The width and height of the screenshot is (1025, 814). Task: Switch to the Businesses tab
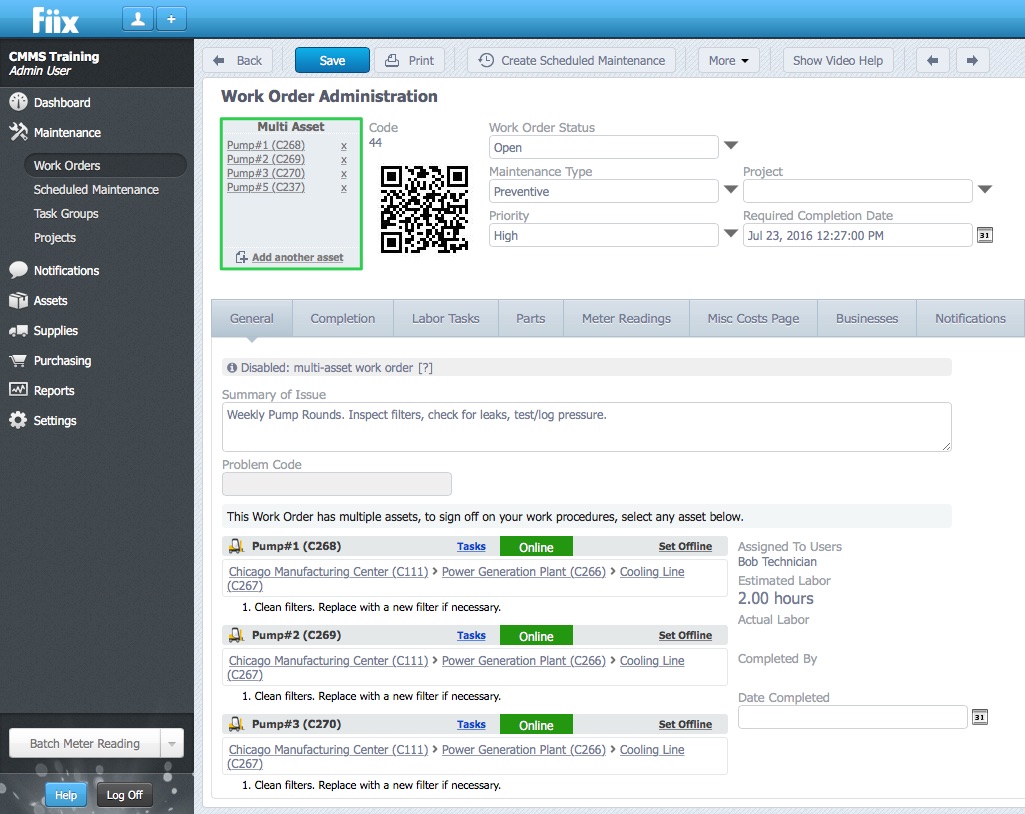867,318
